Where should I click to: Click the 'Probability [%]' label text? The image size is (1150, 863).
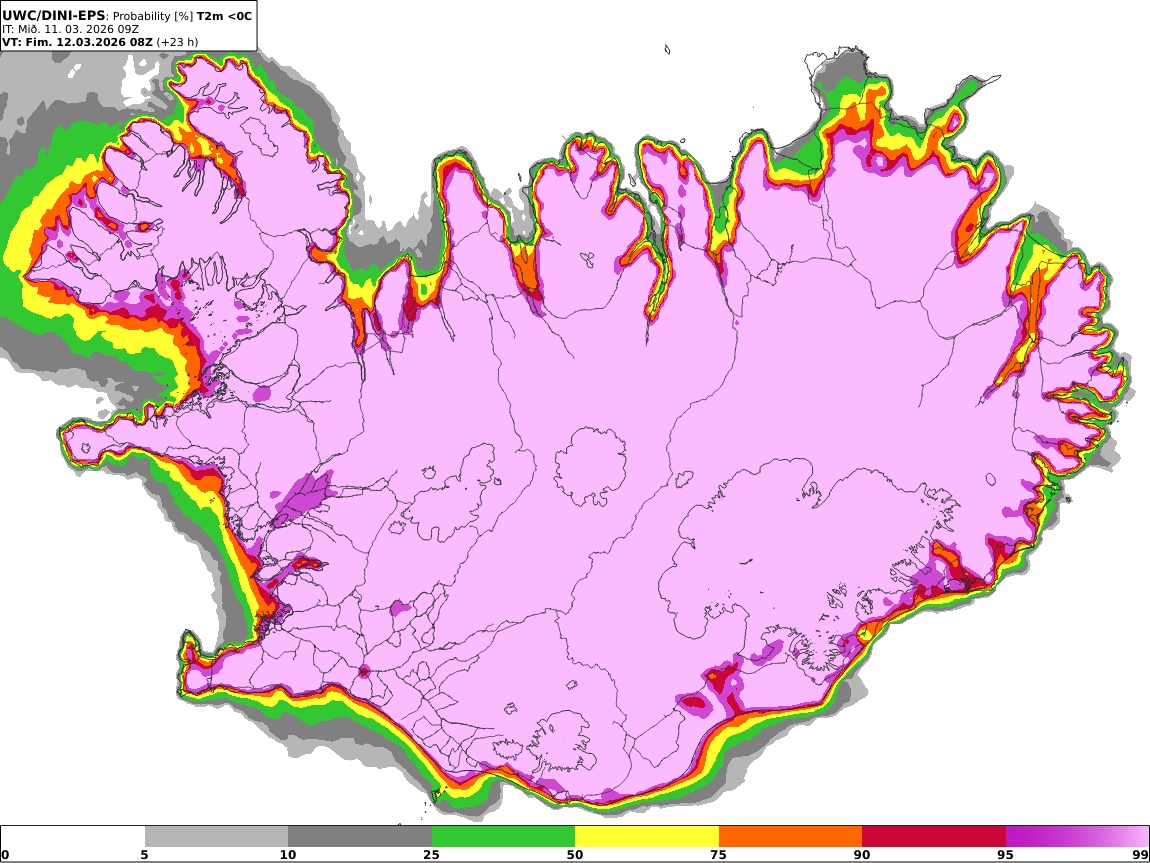click(153, 16)
